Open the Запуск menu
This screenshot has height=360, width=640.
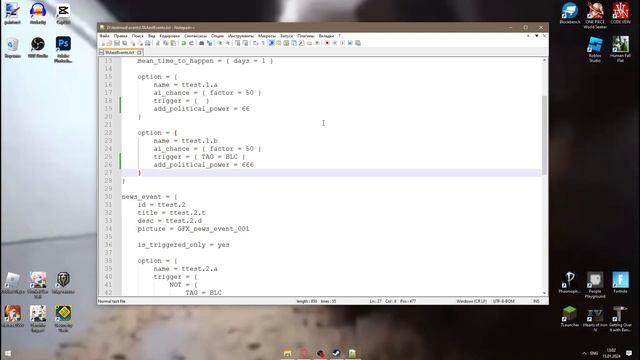(287, 36)
